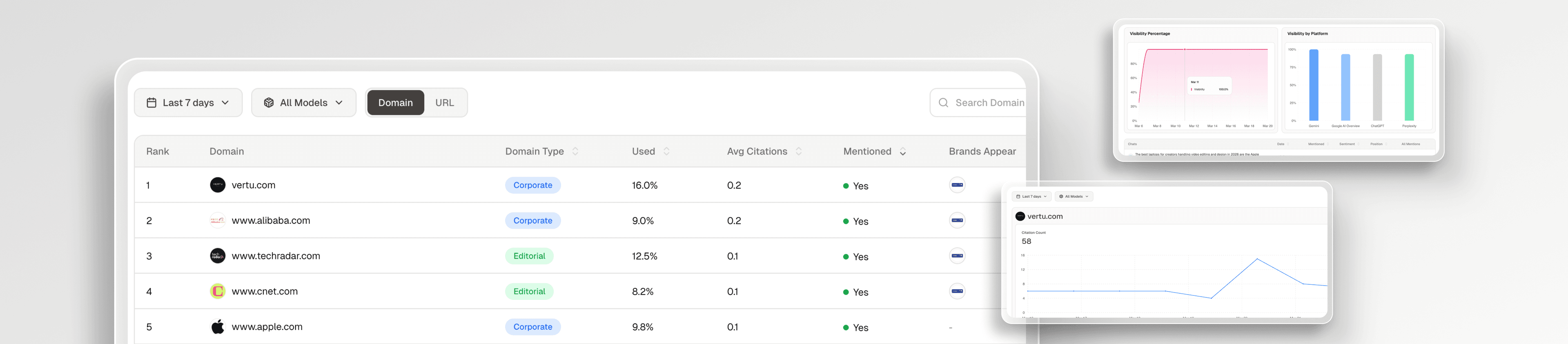This screenshot has width=1568, height=344.
Task: Click the 8.2% Used value
Action: [x=643, y=291]
